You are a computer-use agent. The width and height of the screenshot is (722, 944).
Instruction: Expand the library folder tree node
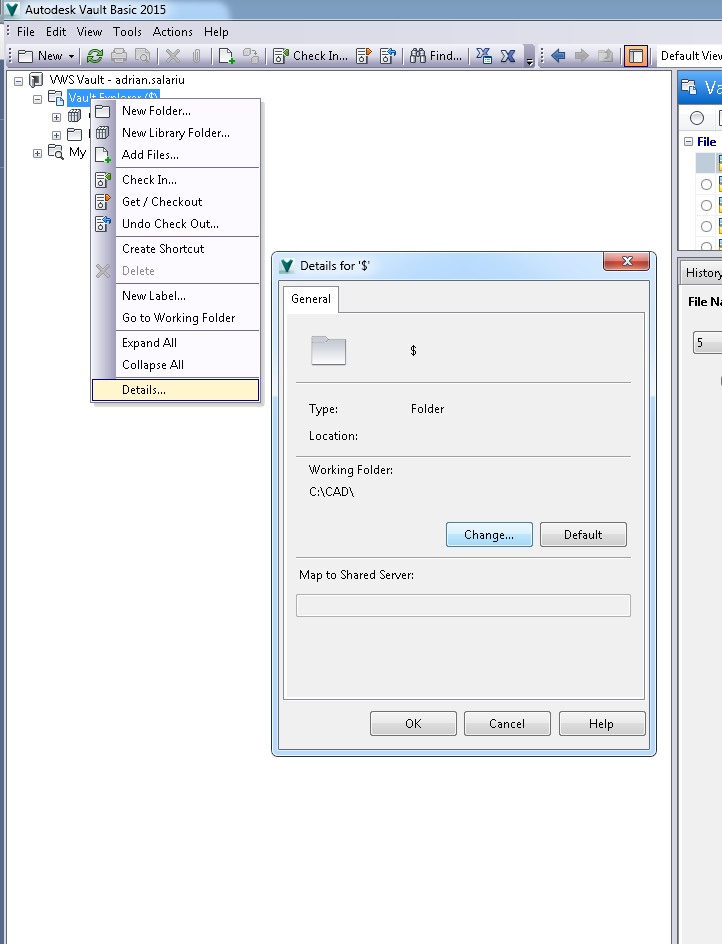(x=56, y=117)
